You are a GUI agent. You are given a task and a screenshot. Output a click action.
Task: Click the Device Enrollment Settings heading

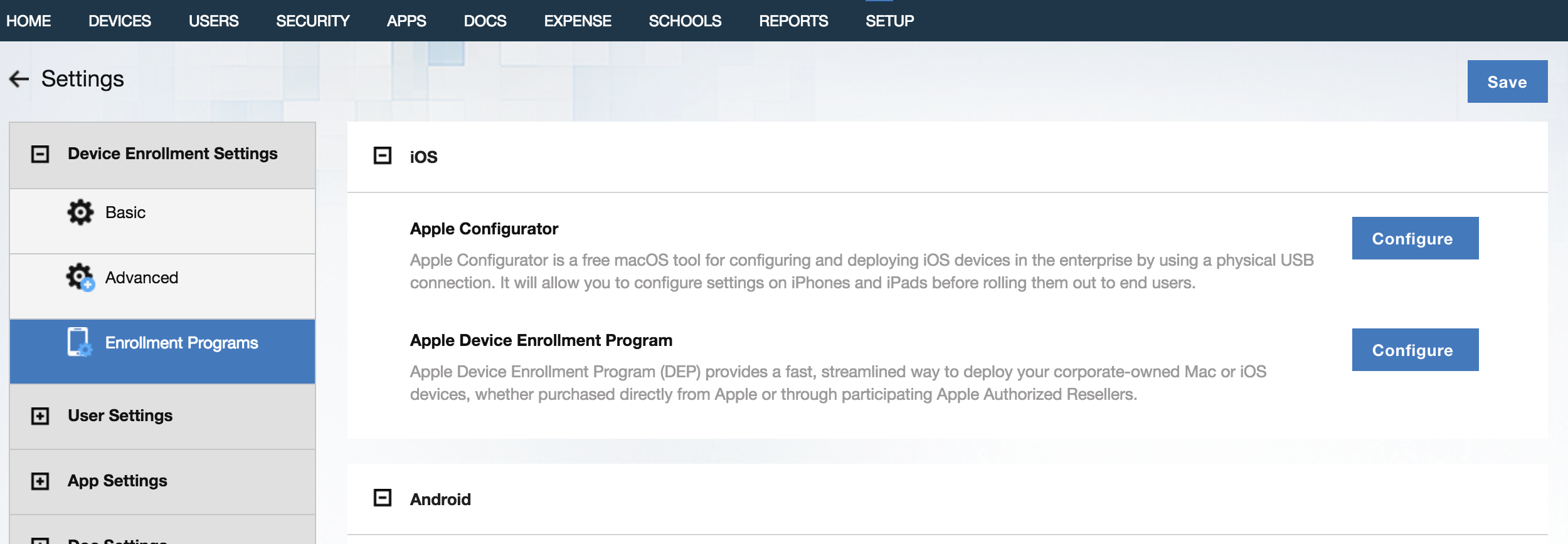point(173,154)
